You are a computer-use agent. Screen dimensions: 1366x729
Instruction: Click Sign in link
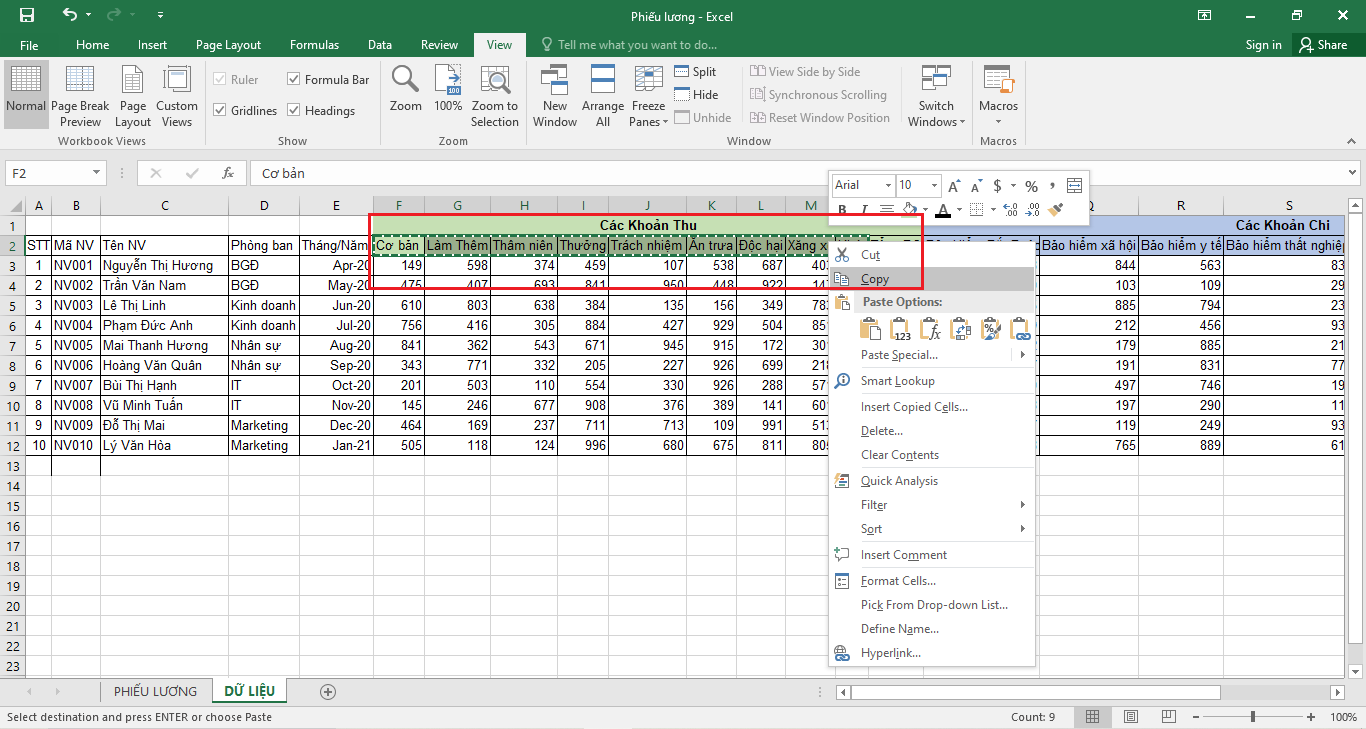(1263, 45)
